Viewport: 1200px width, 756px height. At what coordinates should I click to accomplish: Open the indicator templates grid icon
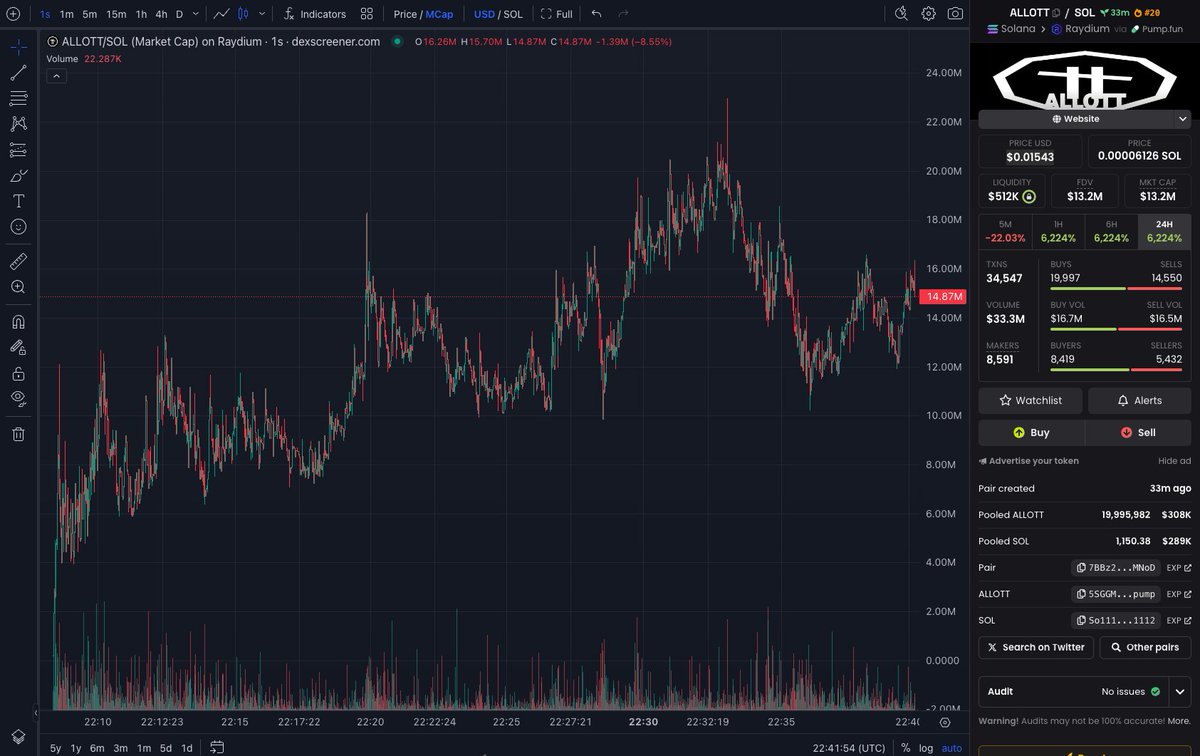coord(367,14)
